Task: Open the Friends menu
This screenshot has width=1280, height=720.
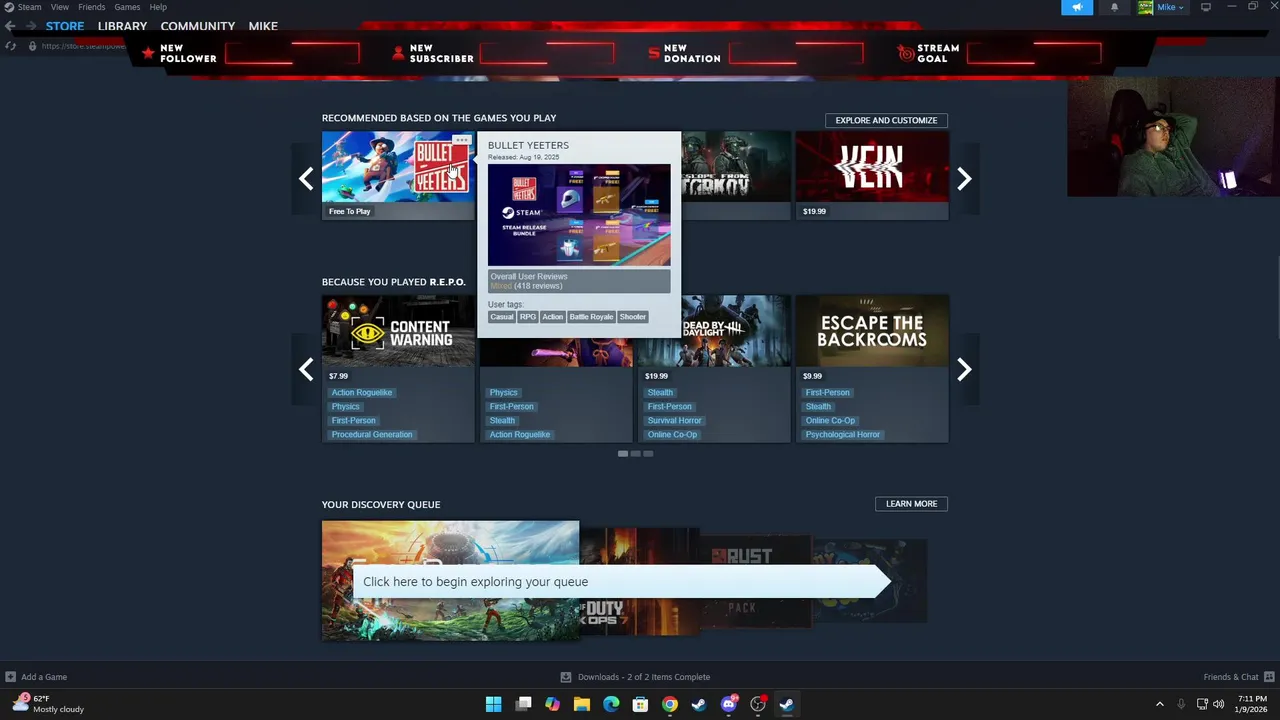Action: (x=91, y=7)
